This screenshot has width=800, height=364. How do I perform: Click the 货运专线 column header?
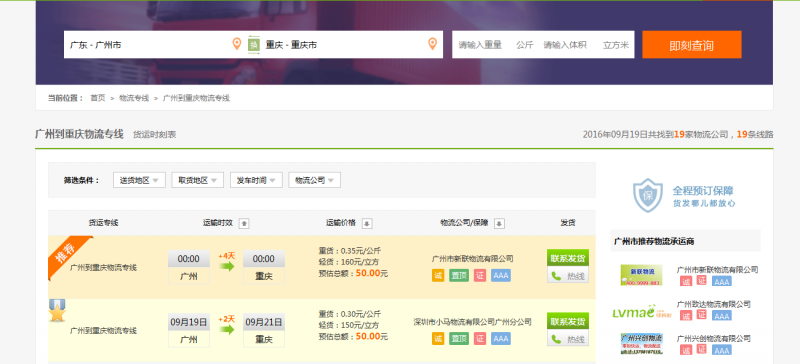[103, 223]
